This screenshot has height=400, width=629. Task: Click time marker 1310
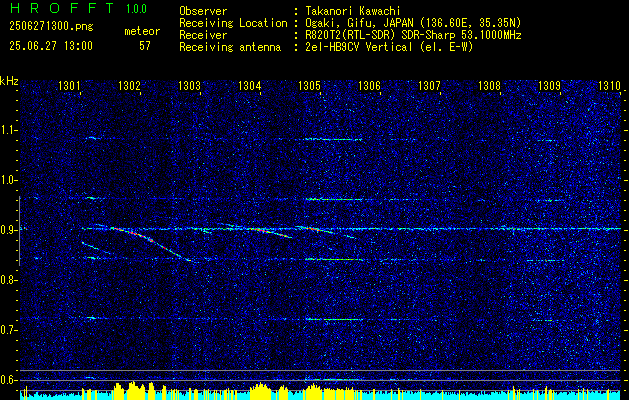[609, 85]
